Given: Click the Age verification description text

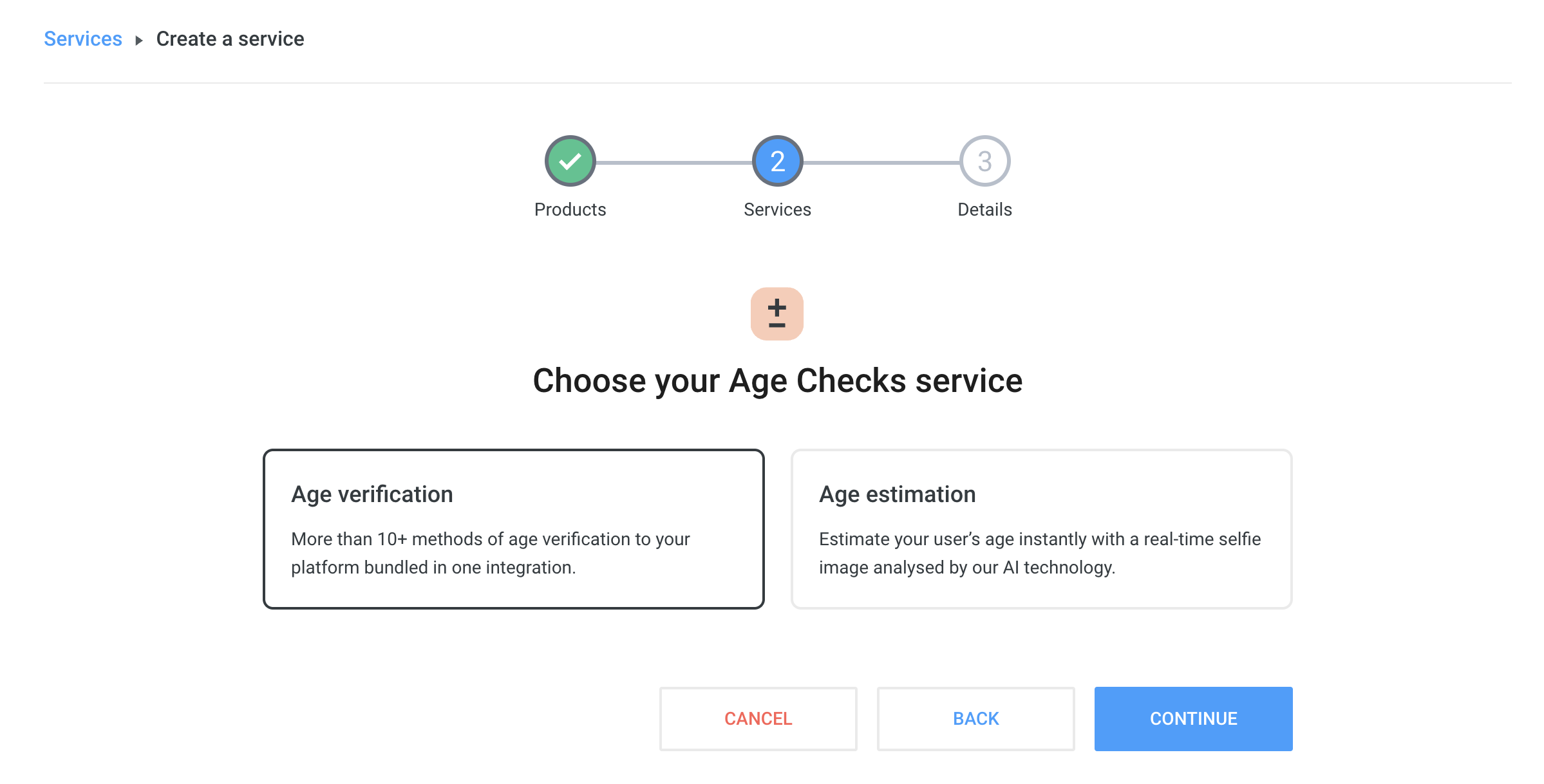Looking at the screenshot, I should [491, 553].
